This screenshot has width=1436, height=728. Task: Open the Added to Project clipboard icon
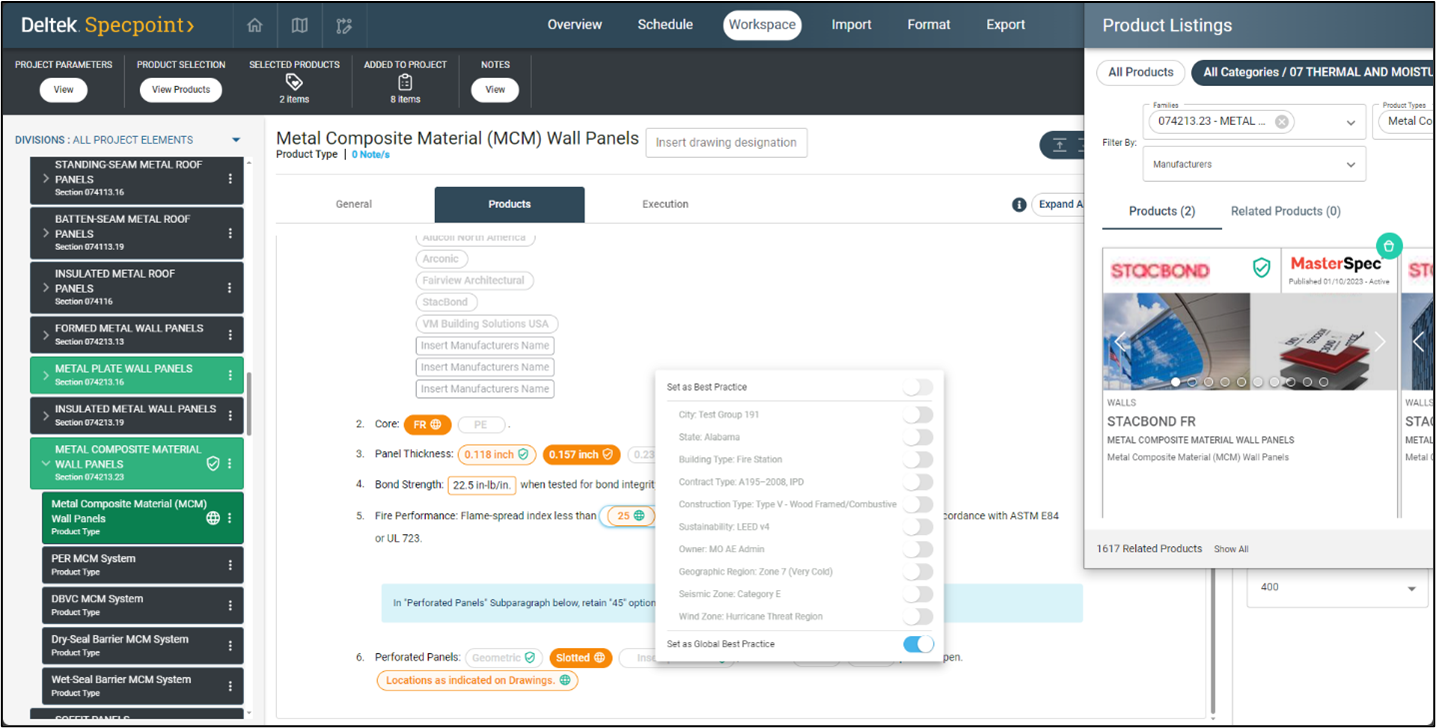[405, 82]
